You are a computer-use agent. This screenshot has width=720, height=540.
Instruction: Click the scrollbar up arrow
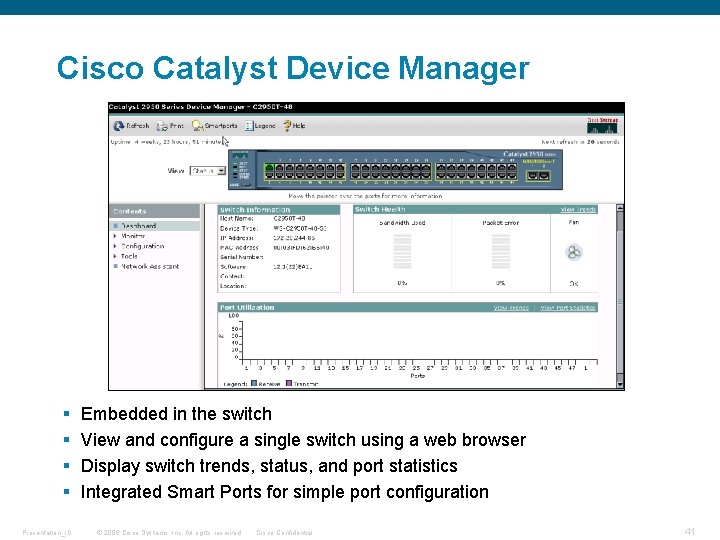click(620, 208)
